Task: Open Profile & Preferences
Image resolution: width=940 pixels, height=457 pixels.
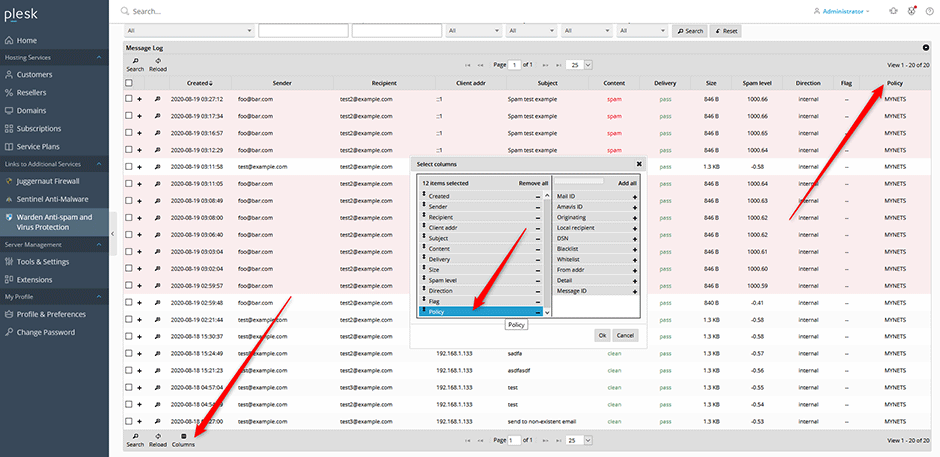Action: pyautogui.click(x=51, y=314)
